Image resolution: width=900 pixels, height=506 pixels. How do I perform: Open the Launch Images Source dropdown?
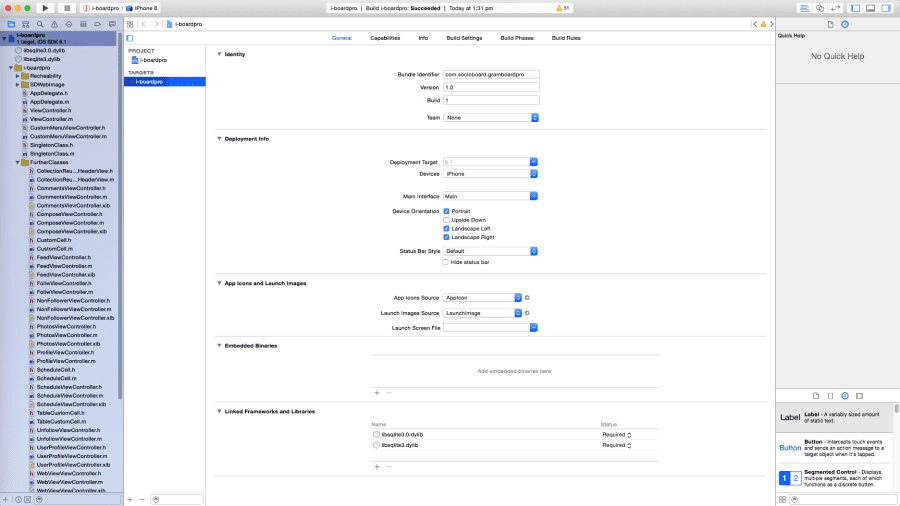click(482, 313)
